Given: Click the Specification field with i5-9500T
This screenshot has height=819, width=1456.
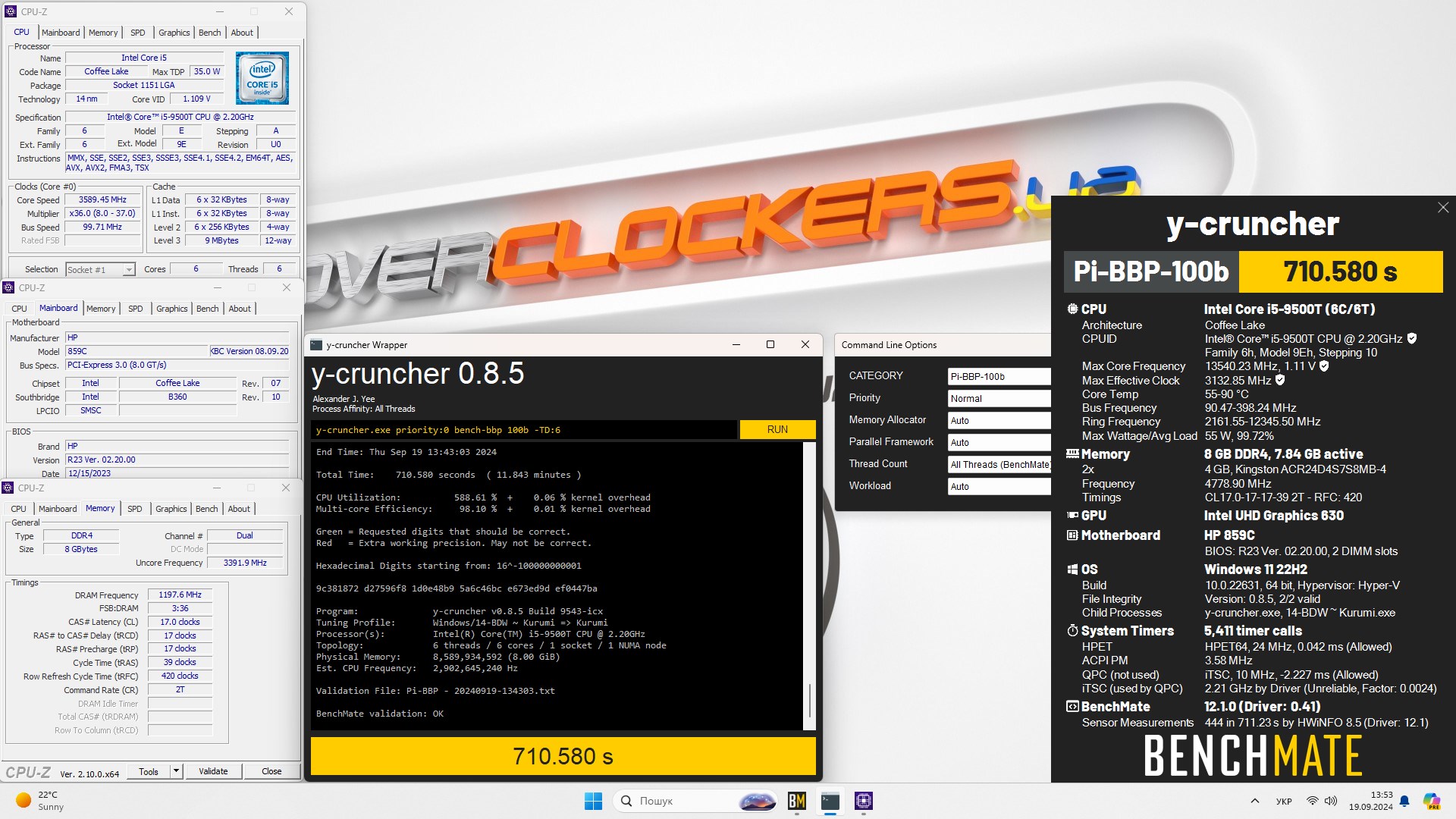Looking at the screenshot, I should [x=180, y=117].
